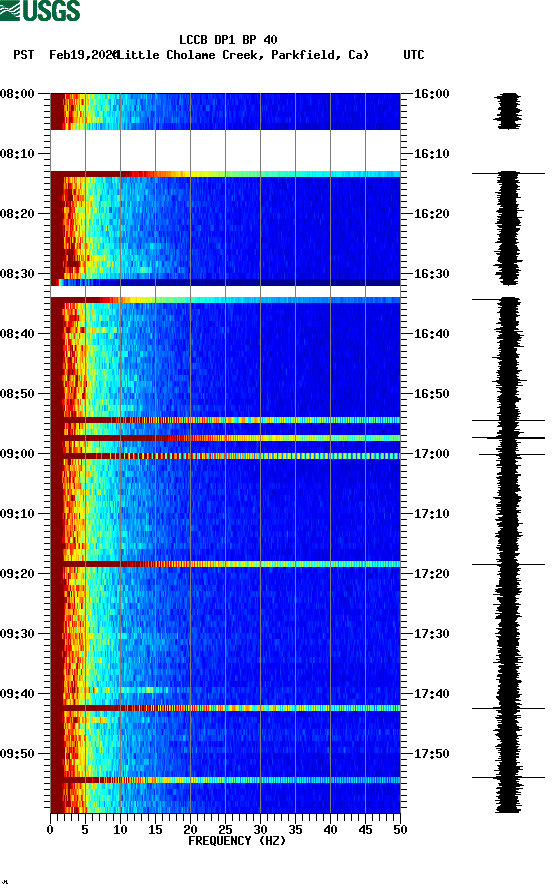Click the 'Feb19' date text
Screen dimensions: 552x893
[x=66, y=55]
